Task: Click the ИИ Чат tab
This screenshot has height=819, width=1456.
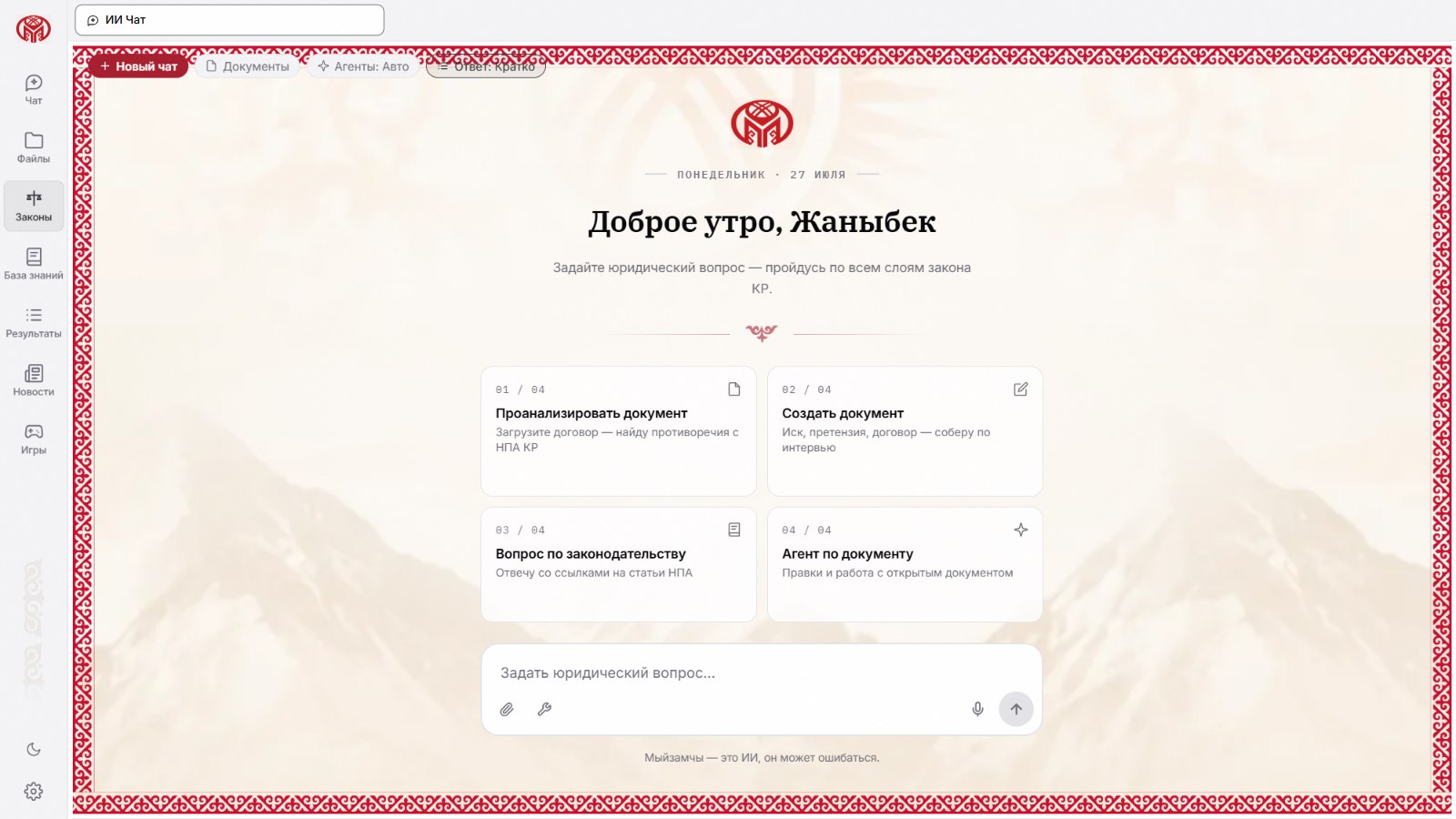Action: pyautogui.click(x=229, y=20)
